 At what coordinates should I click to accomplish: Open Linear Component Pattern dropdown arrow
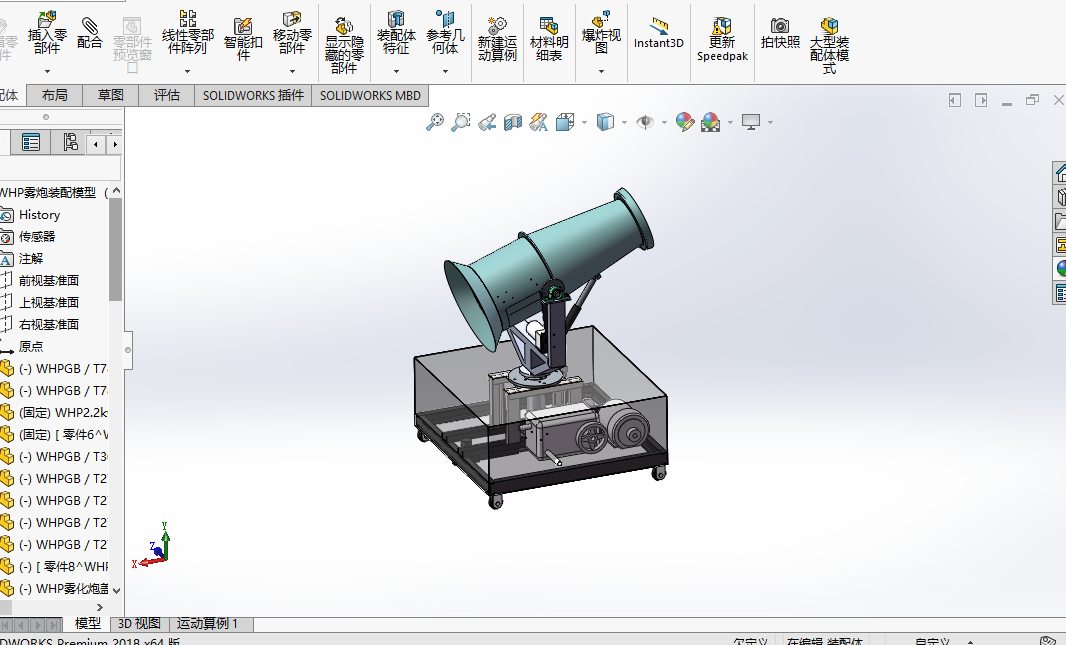(x=188, y=71)
